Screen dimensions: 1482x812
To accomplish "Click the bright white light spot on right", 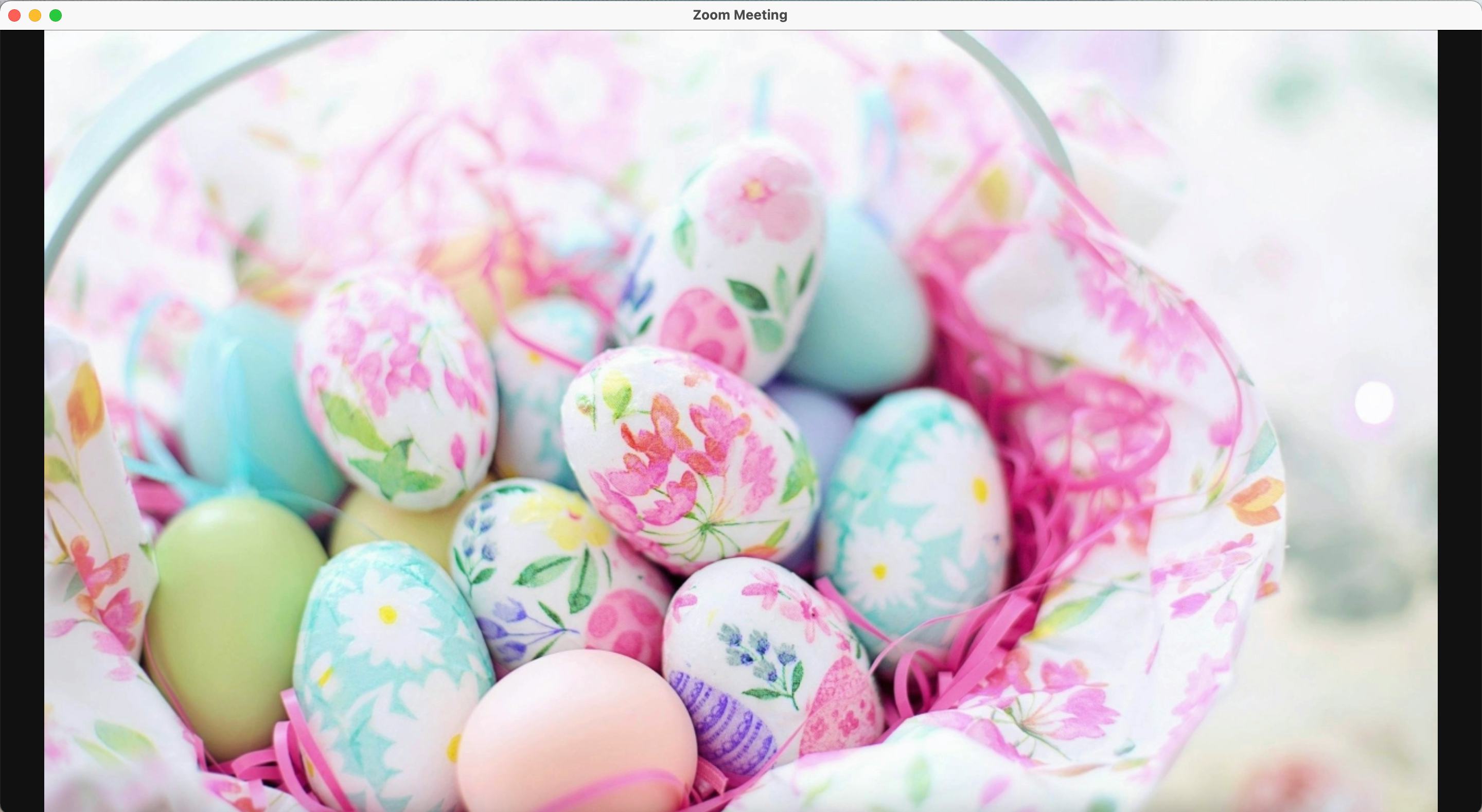I will coord(1374,402).
